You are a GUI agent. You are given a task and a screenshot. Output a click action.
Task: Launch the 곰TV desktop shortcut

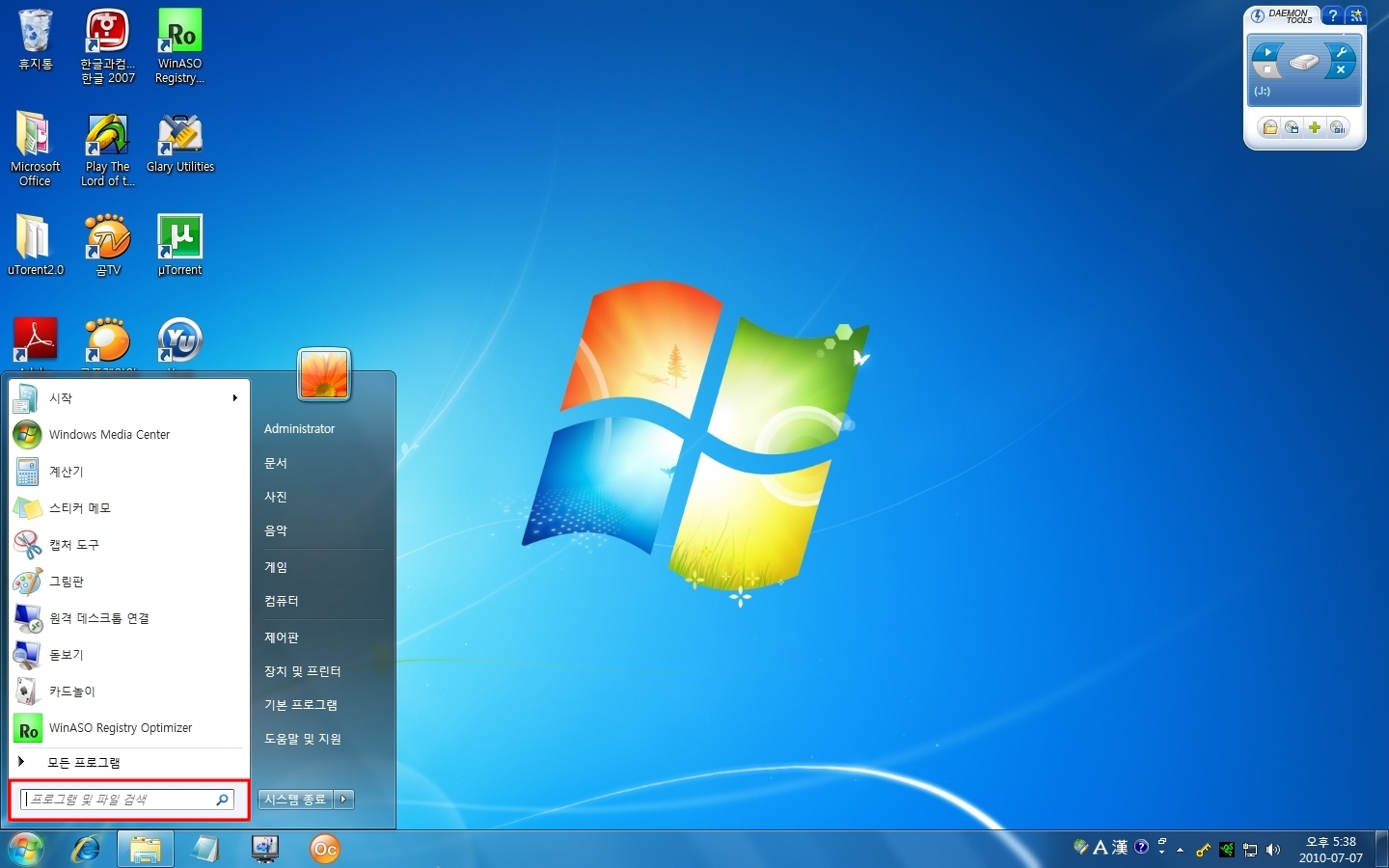[107, 245]
